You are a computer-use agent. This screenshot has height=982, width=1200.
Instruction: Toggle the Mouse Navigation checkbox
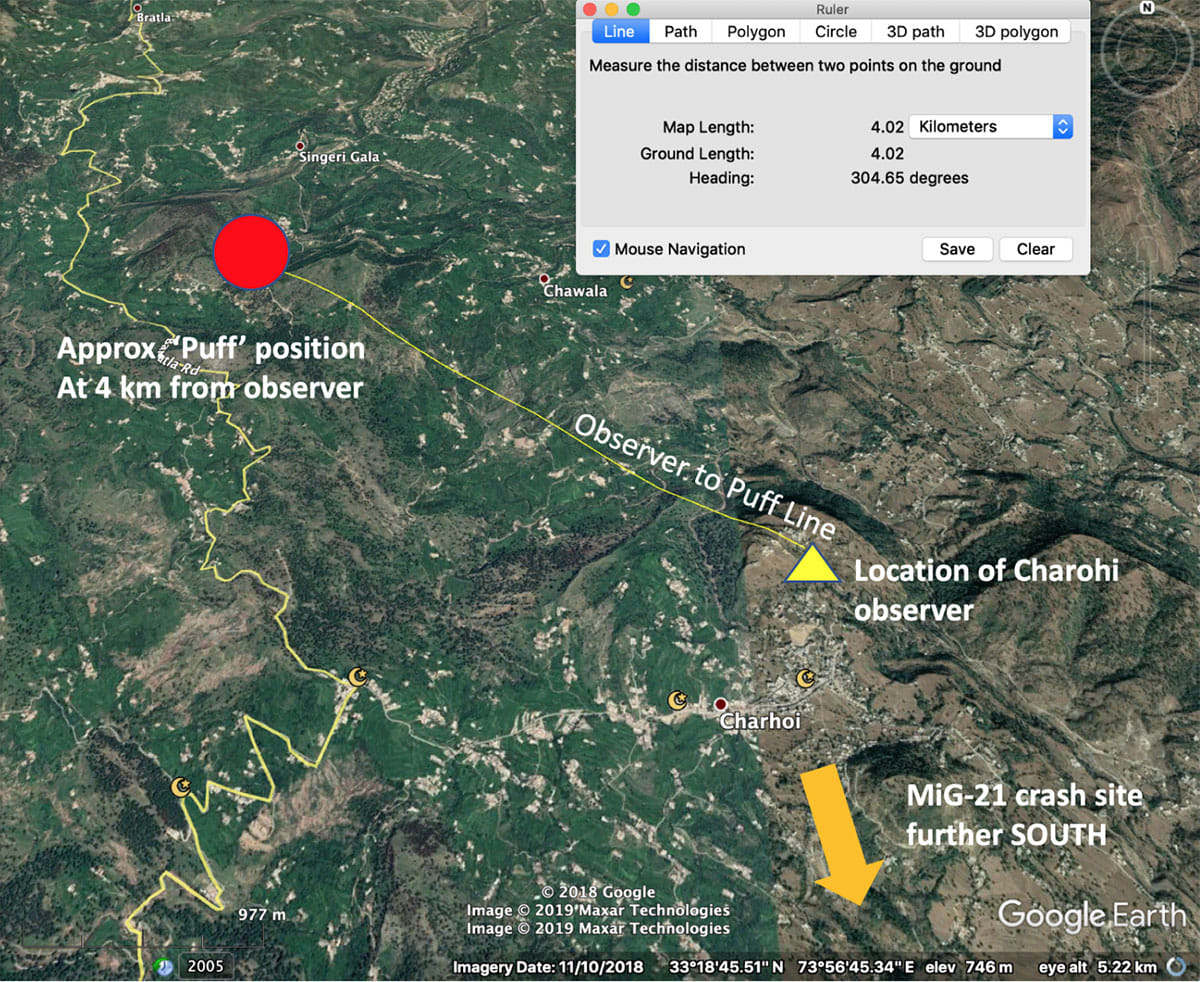coord(601,249)
